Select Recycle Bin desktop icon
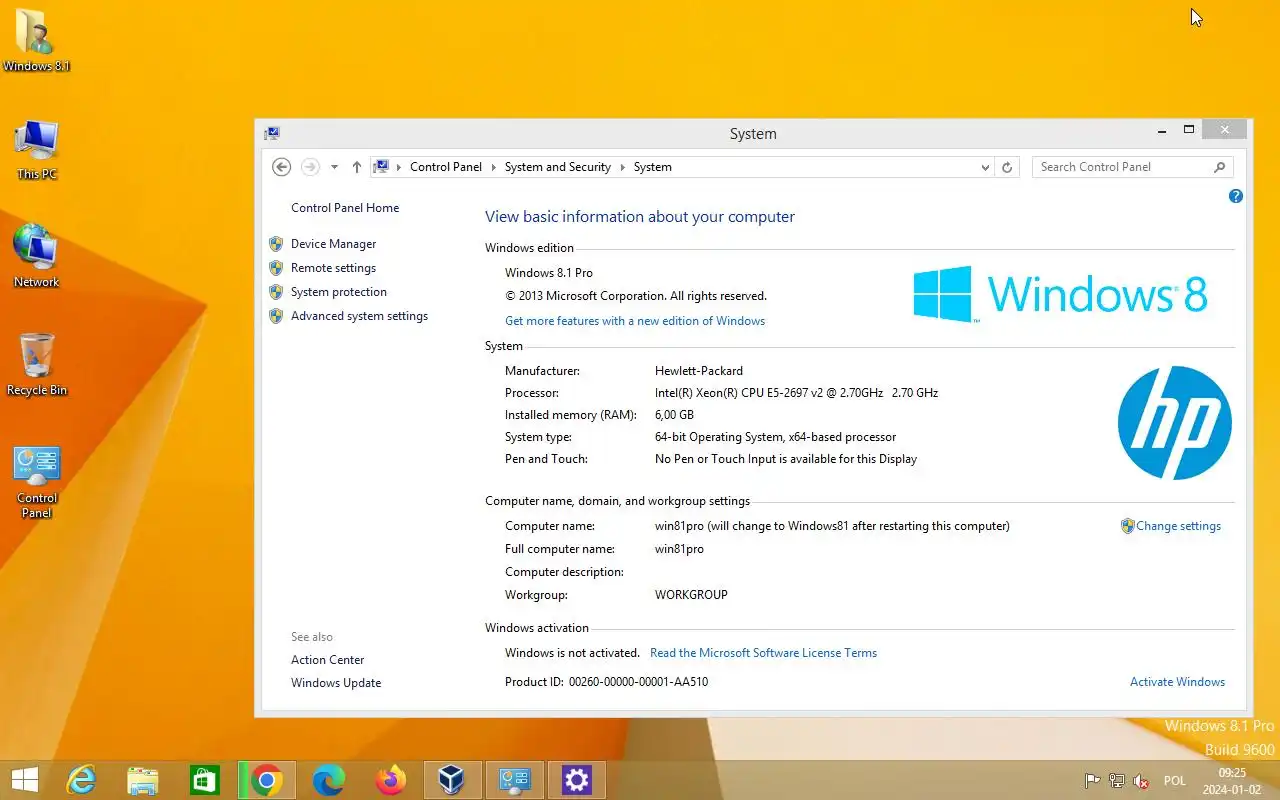1280x800 pixels. point(37,364)
